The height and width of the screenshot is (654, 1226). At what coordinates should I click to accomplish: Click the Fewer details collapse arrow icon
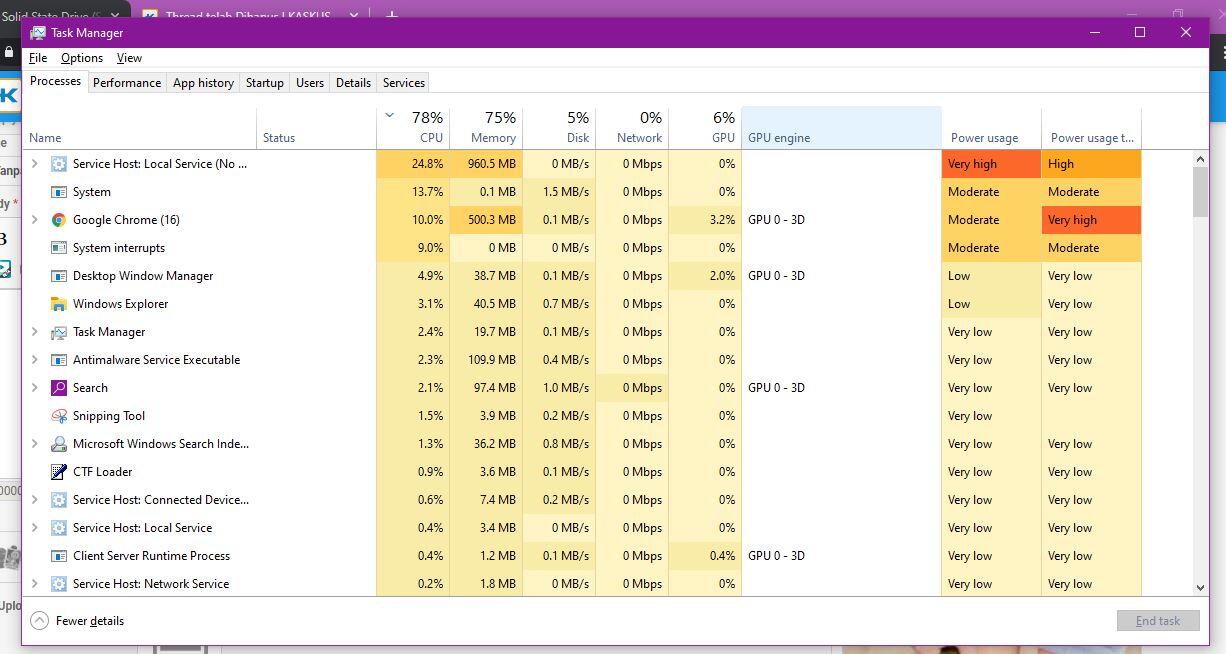(39, 621)
